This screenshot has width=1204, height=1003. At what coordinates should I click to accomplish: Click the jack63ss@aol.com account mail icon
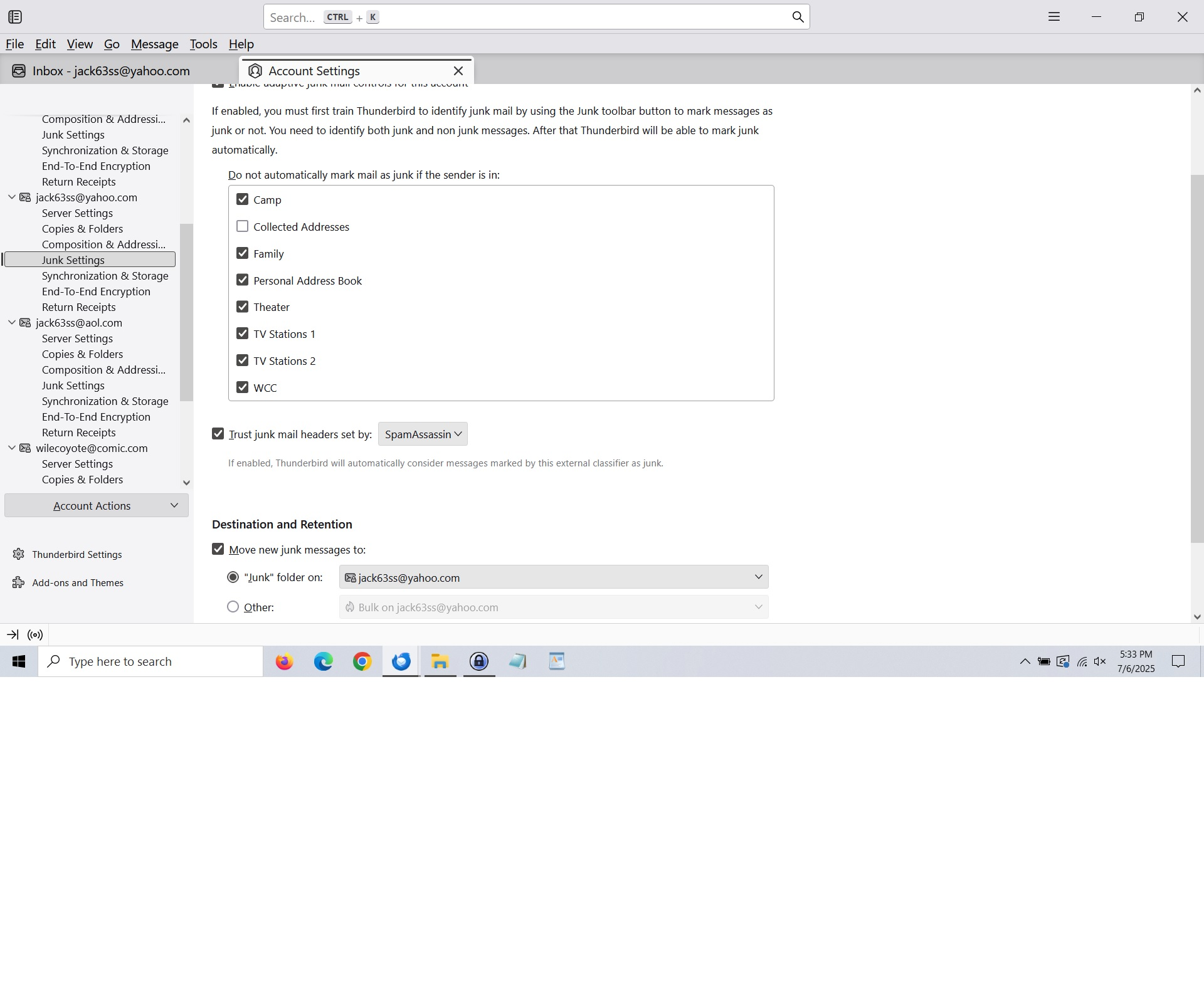point(25,323)
